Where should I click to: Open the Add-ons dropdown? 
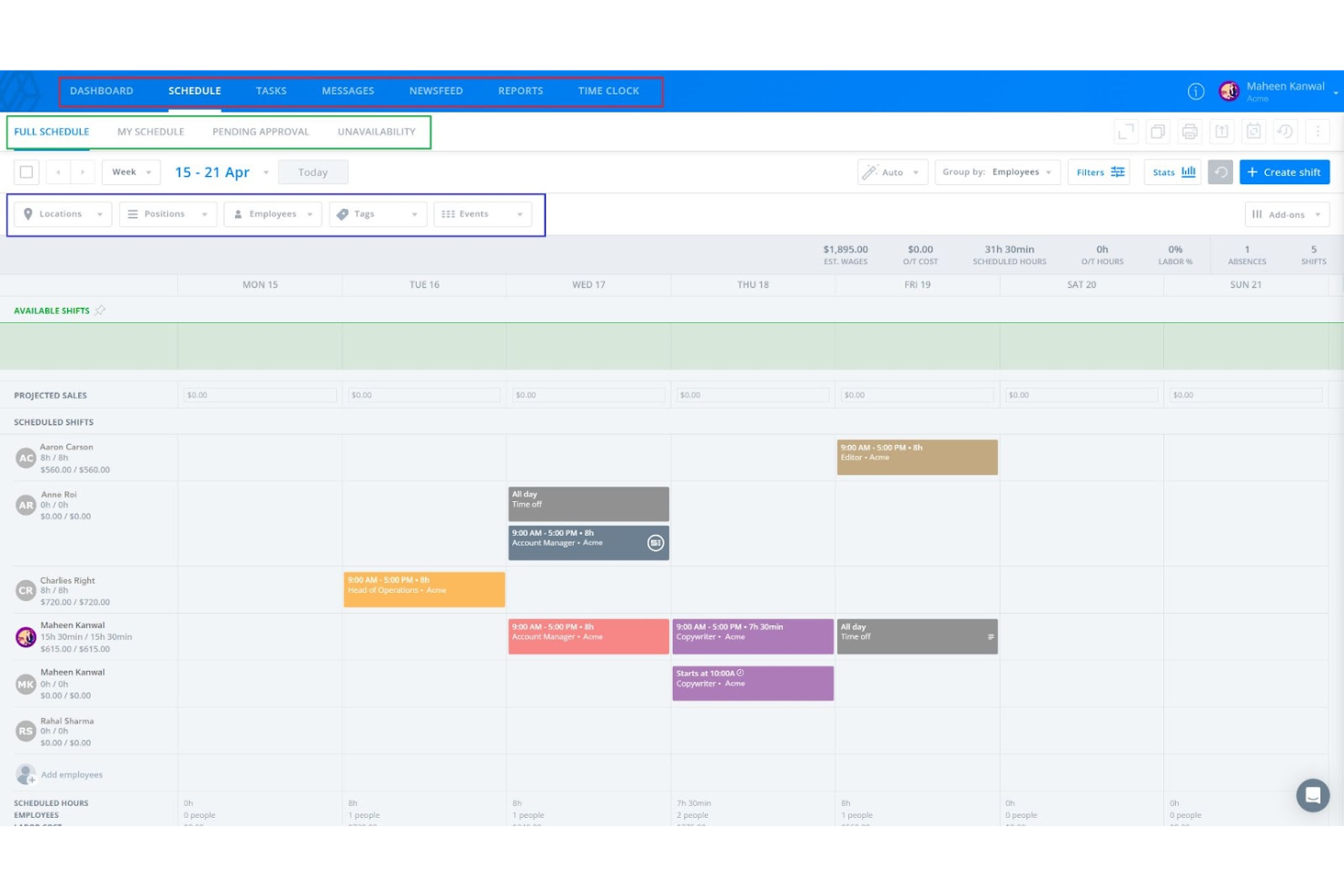pos(1287,214)
